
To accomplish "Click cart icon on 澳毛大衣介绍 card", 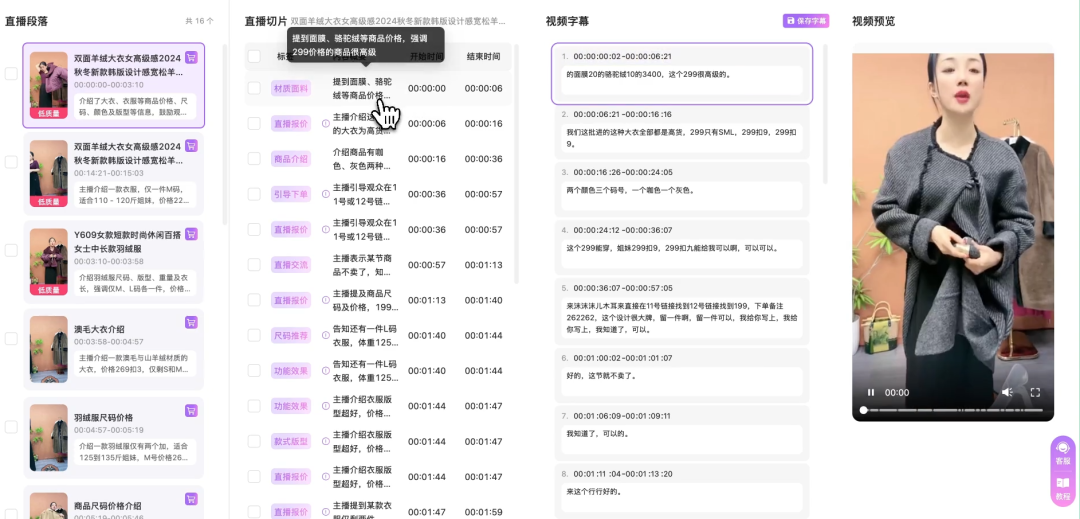I will [191, 322].
